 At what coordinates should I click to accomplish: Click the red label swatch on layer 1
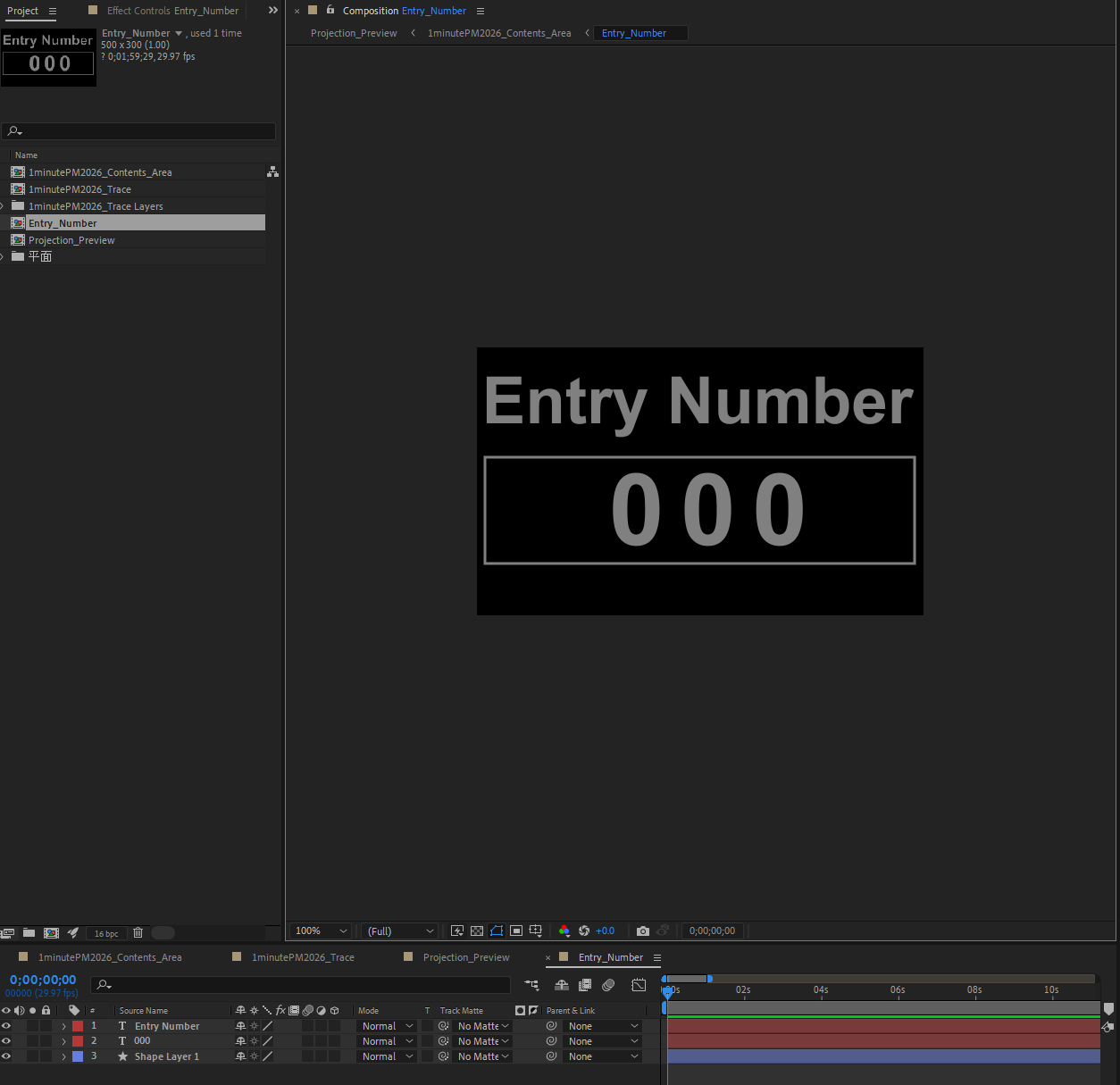coord(78,1026)
